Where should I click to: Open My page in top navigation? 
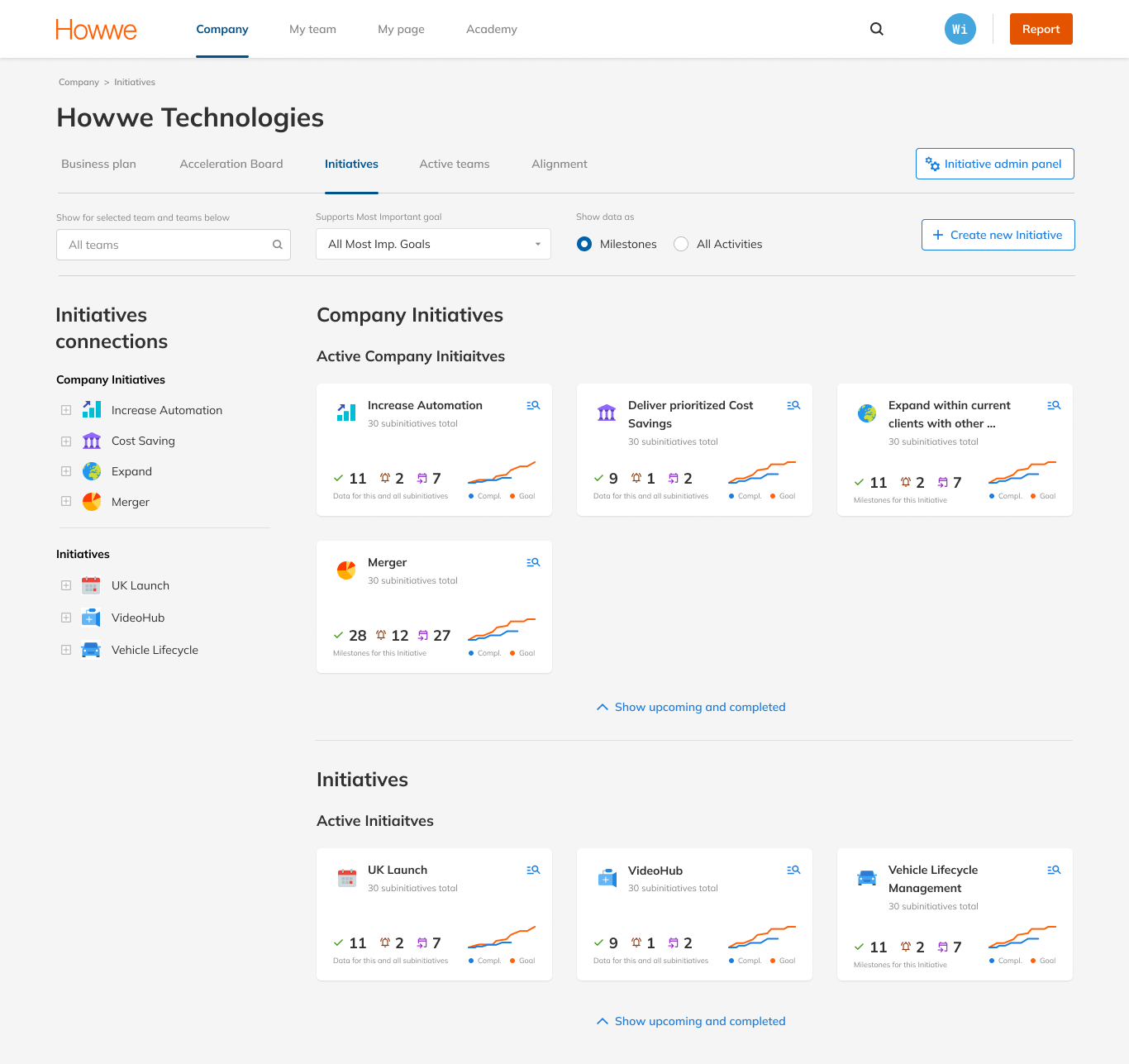coord(401,29)
